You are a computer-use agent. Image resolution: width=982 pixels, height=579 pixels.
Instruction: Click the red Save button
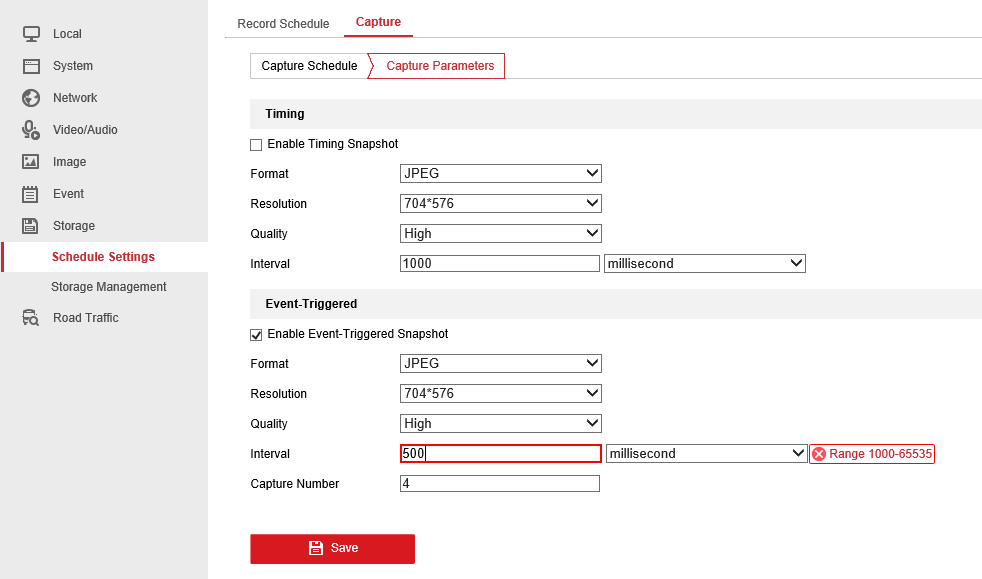tap(332, 548)
